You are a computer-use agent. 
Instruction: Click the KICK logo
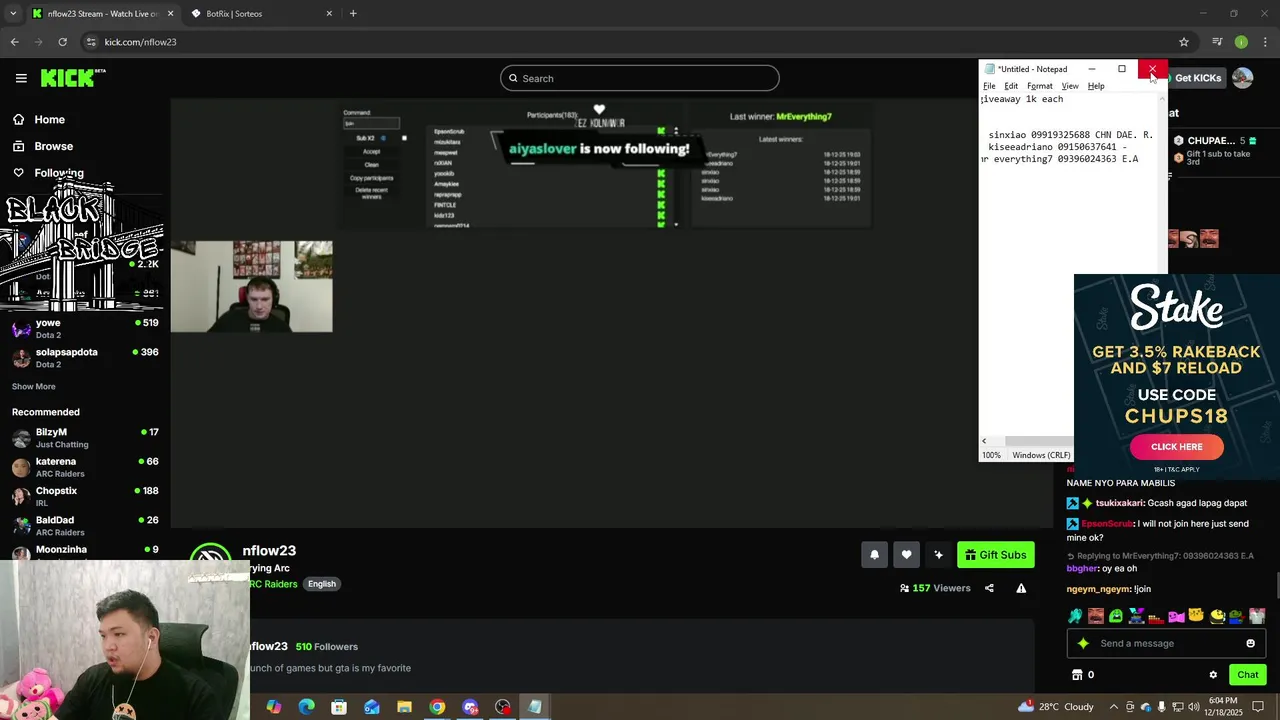[x=73, y=78]
